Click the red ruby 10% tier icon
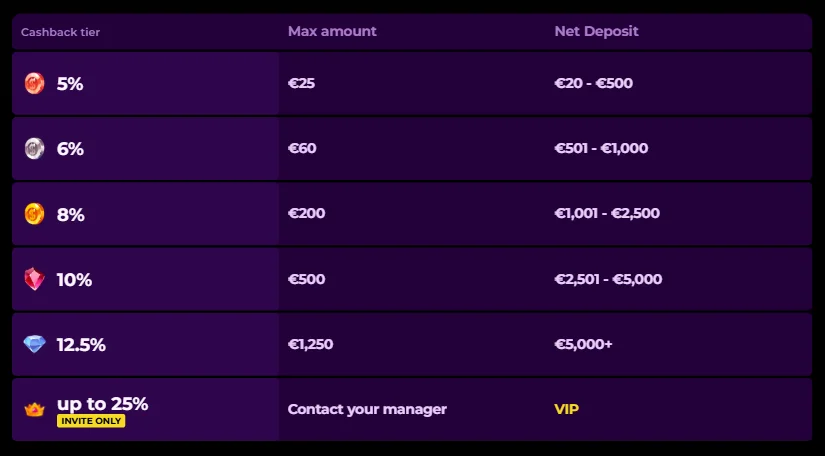This screenshot has height=456, width=825. 35,280
